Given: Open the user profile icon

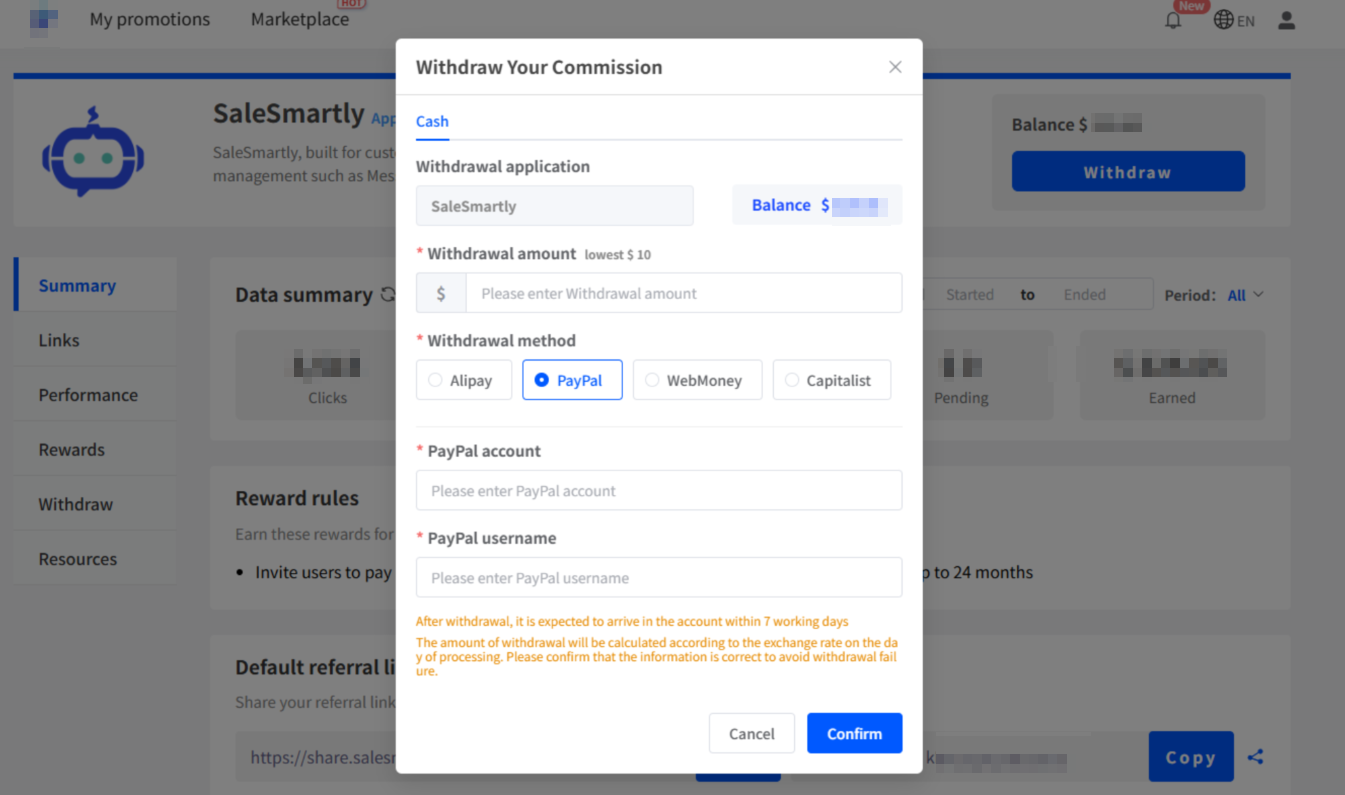Looking at the screenshot, I should point(1286,20).
